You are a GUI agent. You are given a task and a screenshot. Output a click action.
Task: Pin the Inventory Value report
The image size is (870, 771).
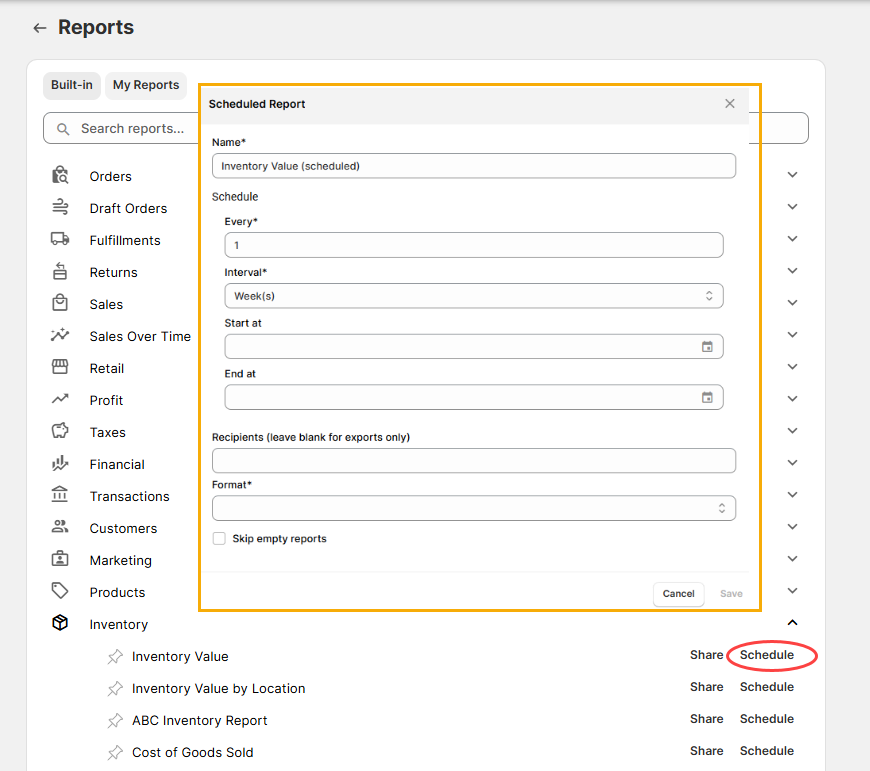tap(115, 657)
